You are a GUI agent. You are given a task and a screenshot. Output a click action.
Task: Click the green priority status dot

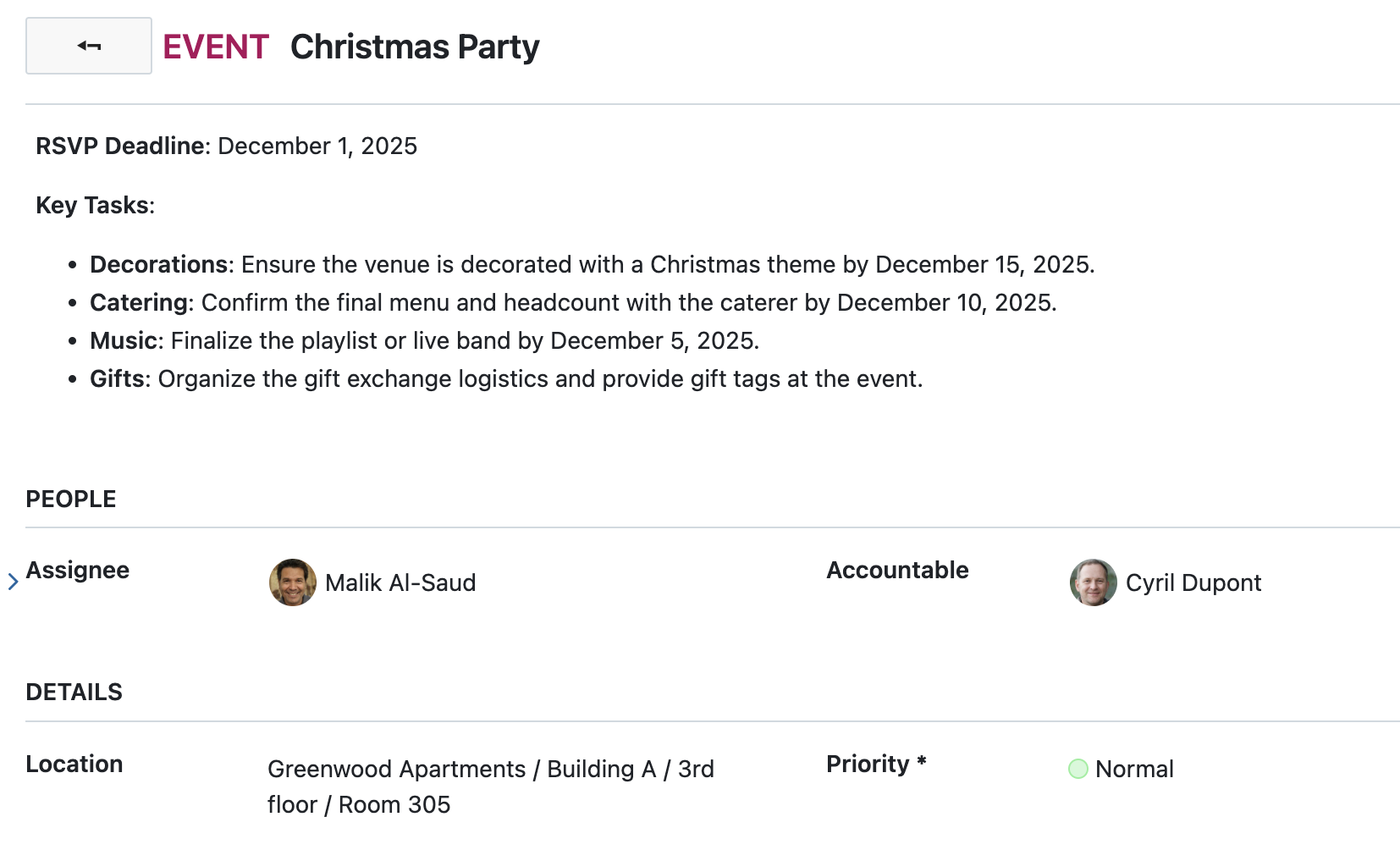1078,769
